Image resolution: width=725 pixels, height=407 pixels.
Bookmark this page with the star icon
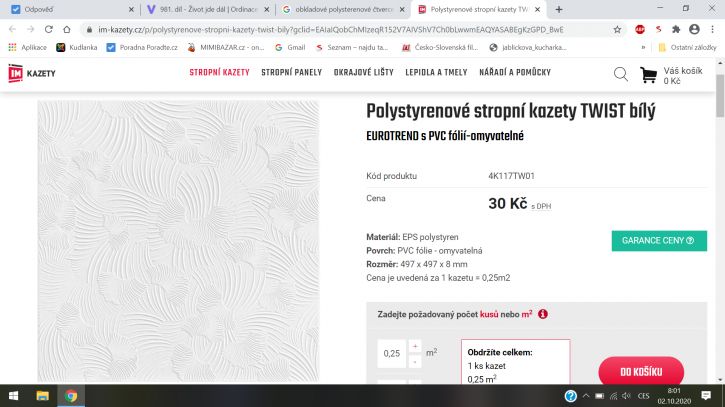(x=617, y=30)
